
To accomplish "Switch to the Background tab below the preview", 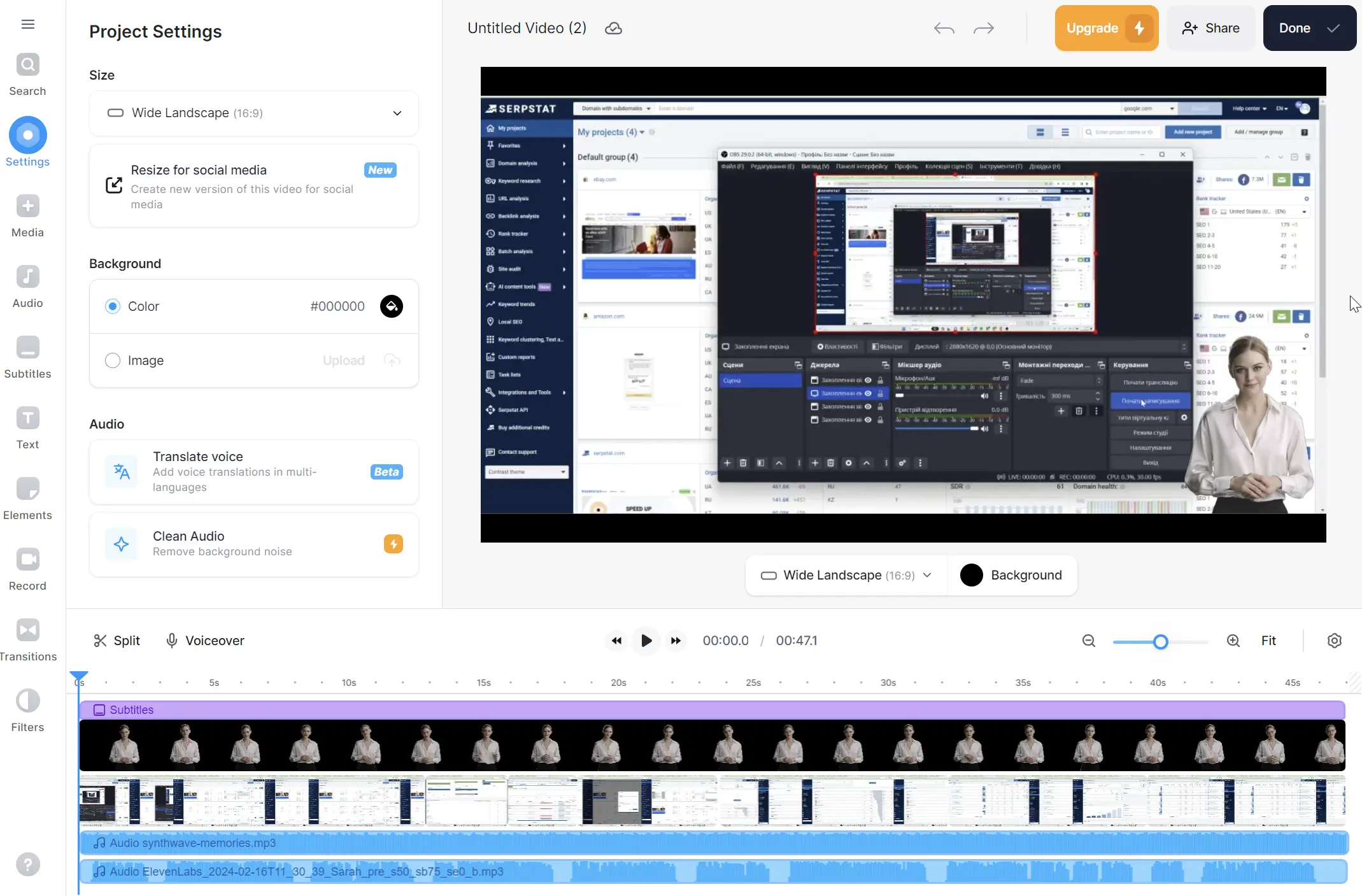I will coord(1012,574).
